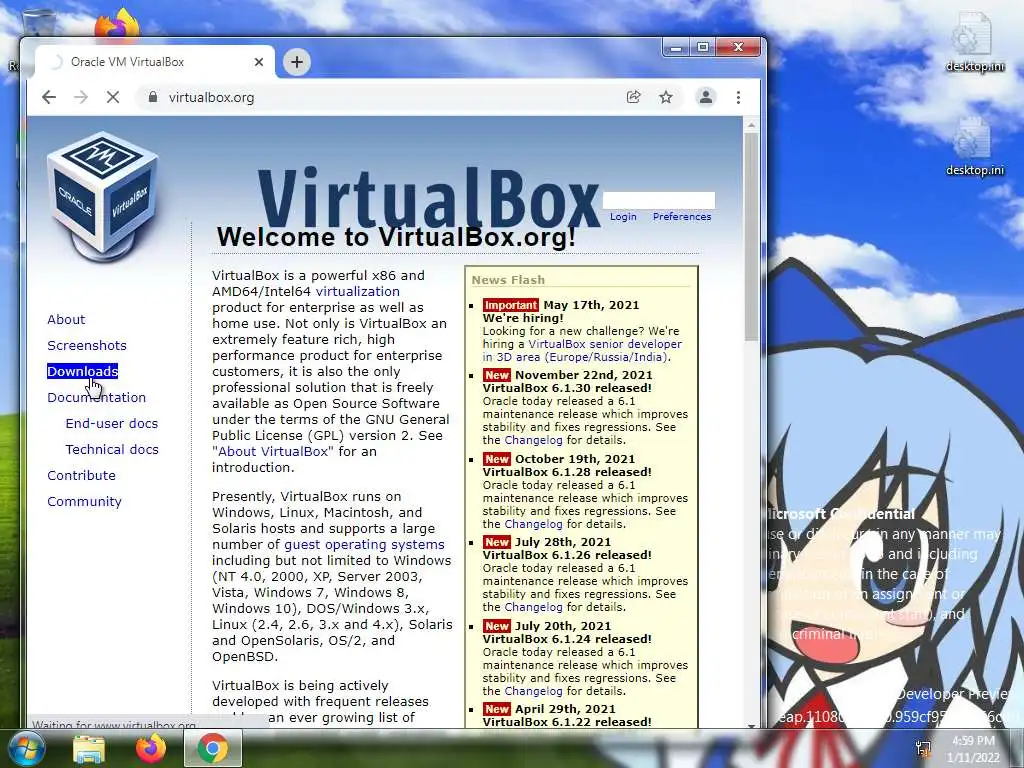
Task: Open Technical docs
Action: coord(112,449)
